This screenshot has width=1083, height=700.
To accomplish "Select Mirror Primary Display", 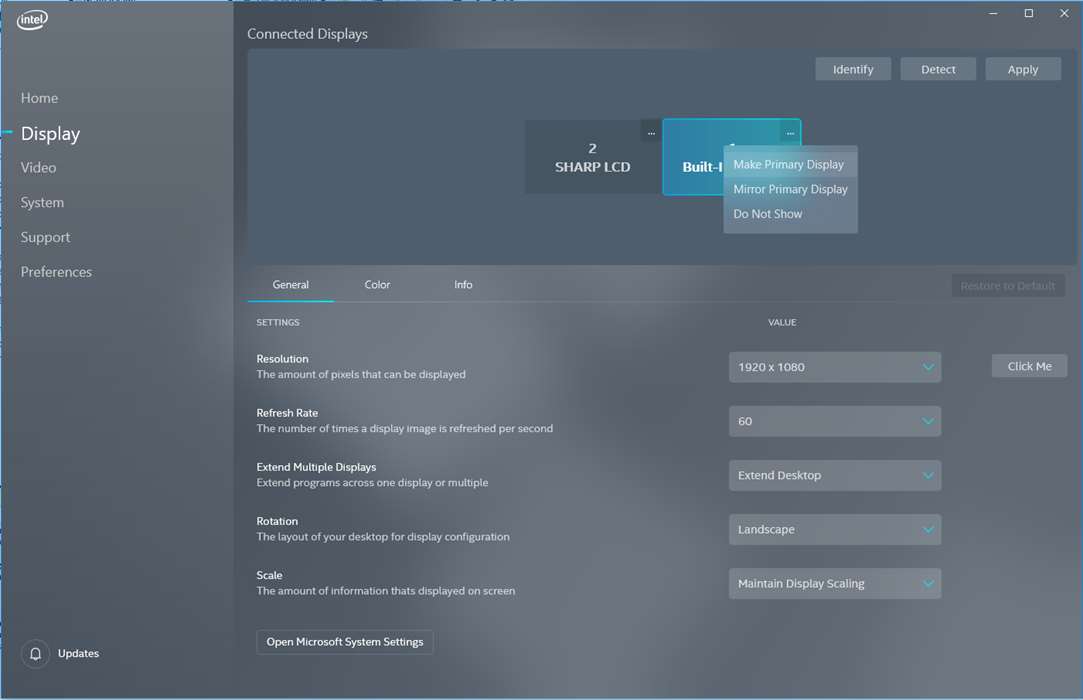I will pos(790,189).
